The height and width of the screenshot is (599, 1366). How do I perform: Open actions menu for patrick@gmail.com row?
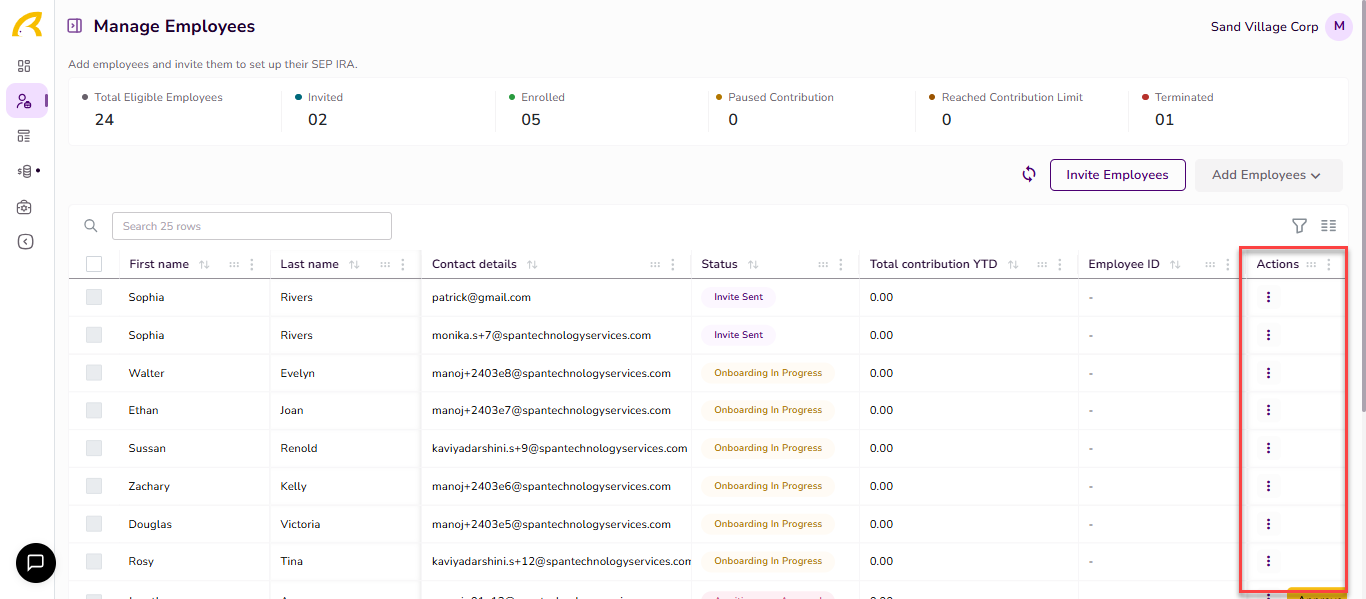1268,297
